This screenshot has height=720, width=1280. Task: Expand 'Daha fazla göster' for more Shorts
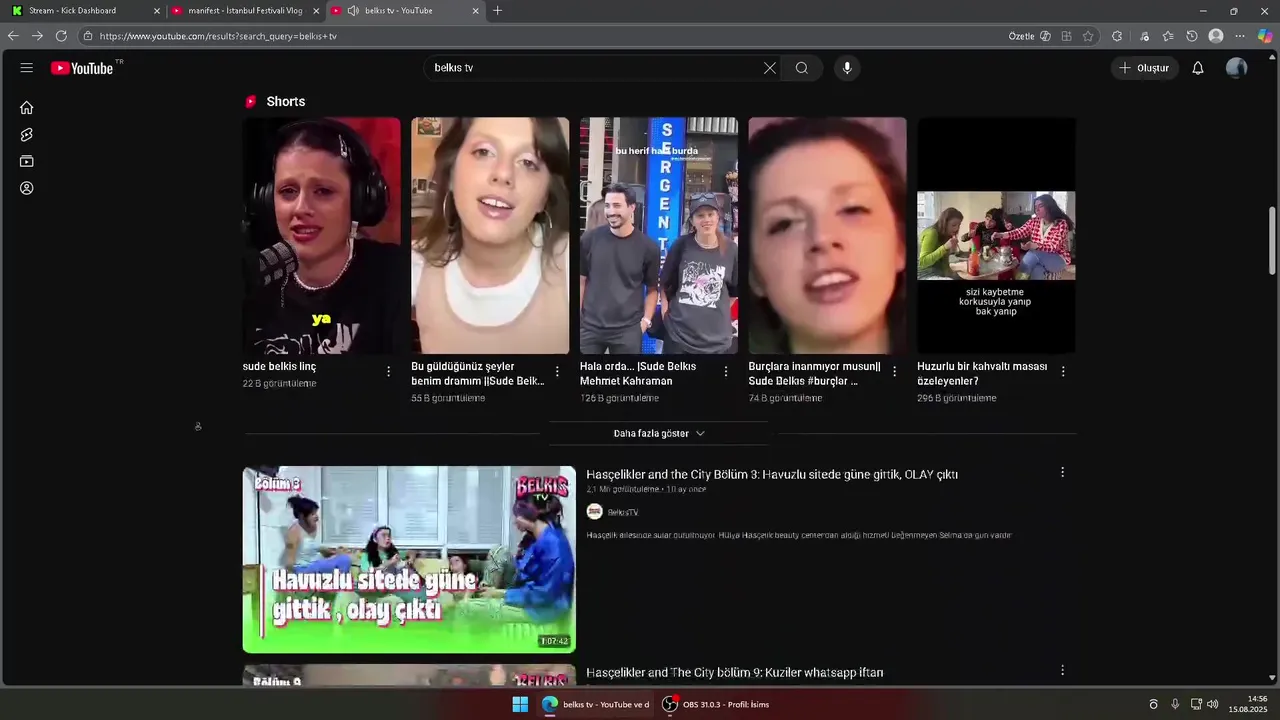(x=659, y=433)
